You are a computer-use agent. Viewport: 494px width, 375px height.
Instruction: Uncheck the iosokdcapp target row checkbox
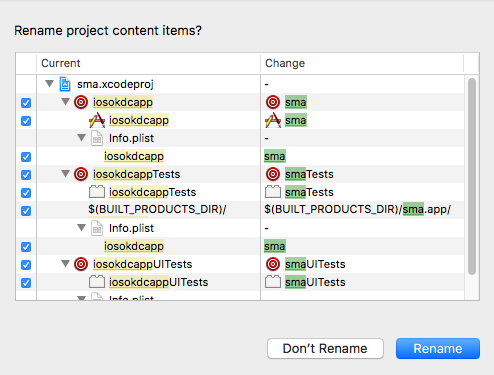coord(26,103)
